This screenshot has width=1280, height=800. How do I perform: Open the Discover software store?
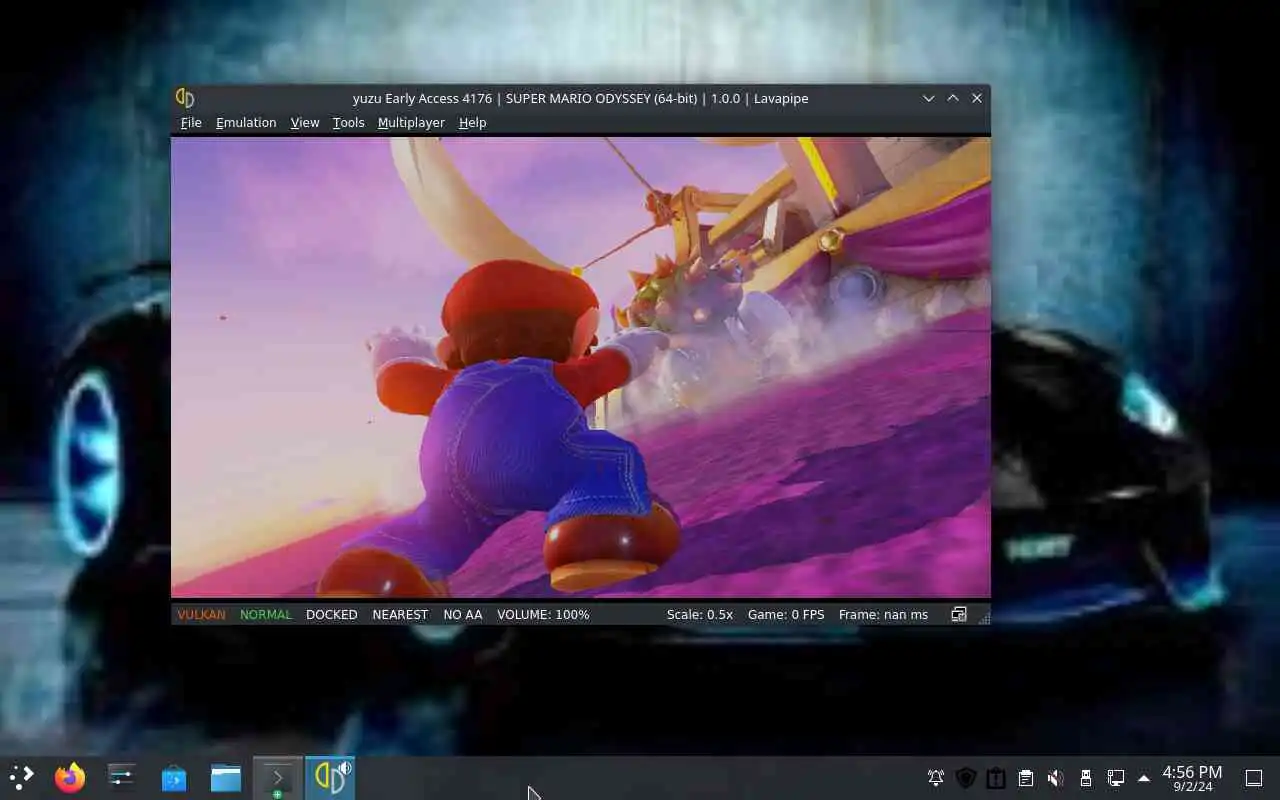coord(174,777)
